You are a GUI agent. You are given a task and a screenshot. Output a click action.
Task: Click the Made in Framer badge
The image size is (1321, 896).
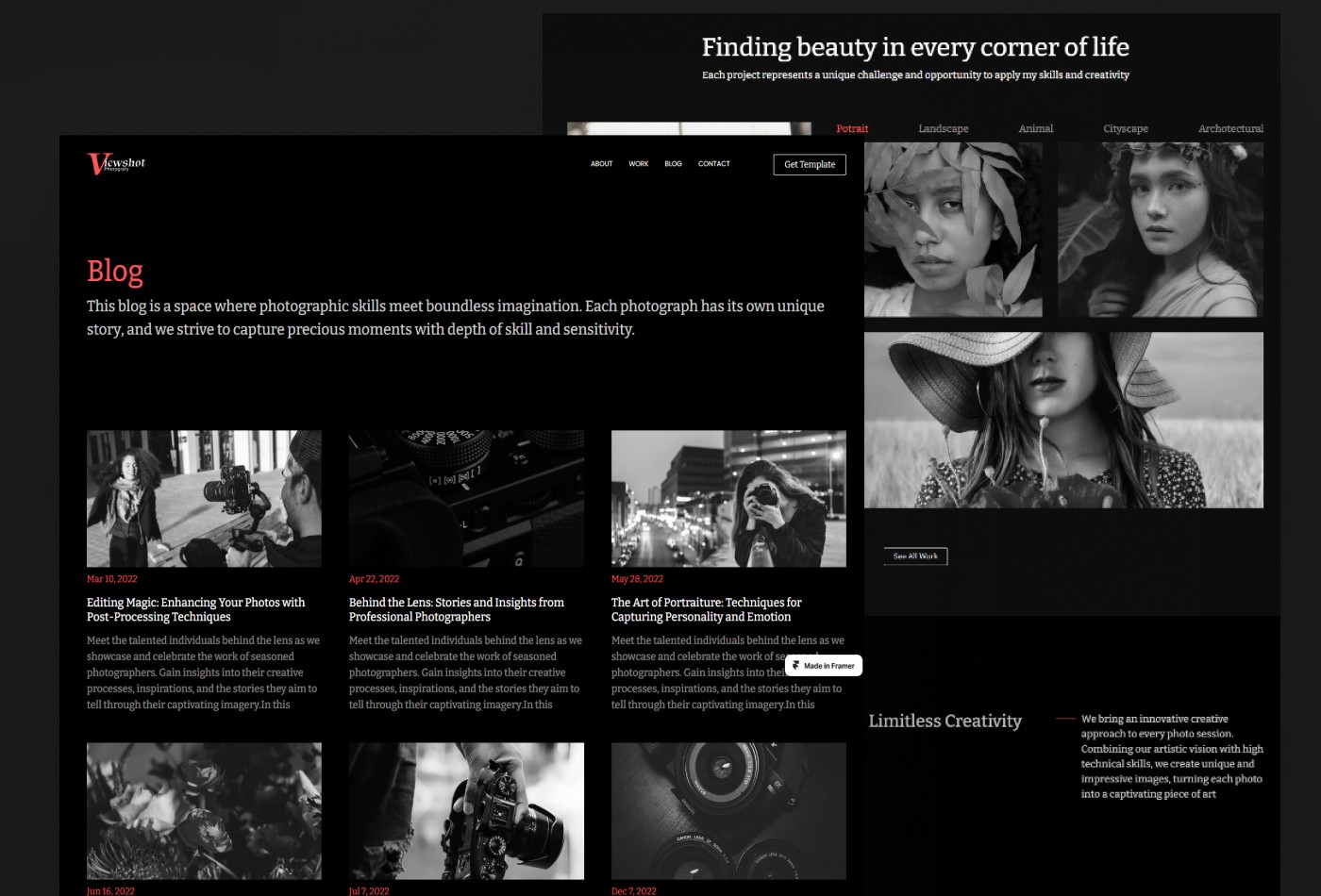(823, 665)
